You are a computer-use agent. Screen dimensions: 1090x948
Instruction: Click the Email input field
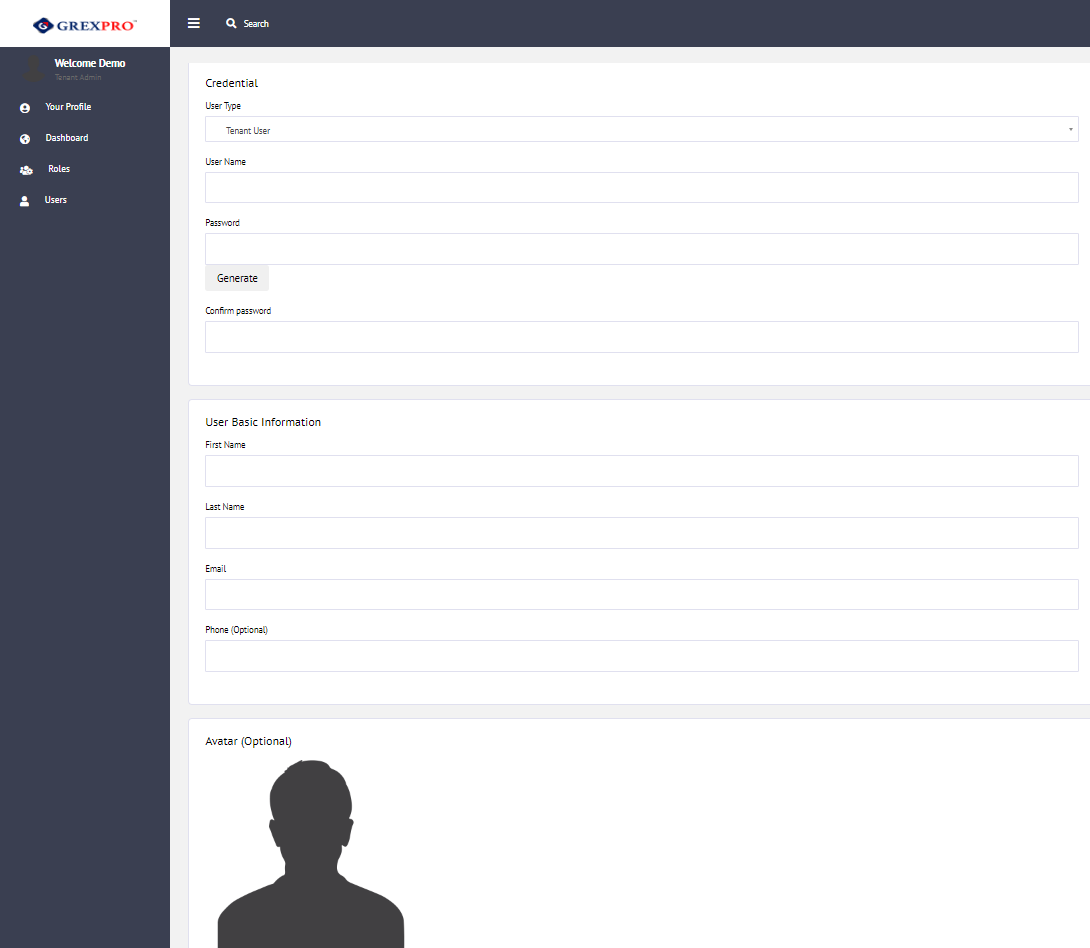coord(641,595)
